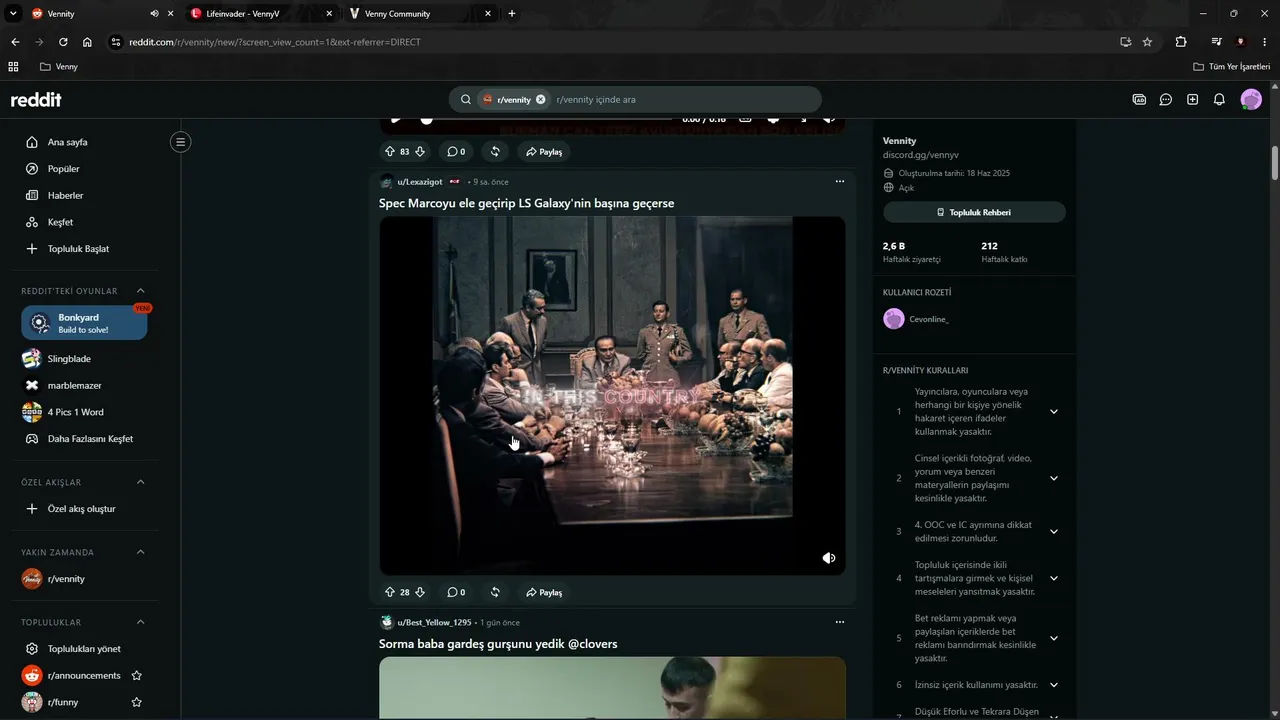Expand rule 1 about insults to streamers

click(x=1054, y=412)
